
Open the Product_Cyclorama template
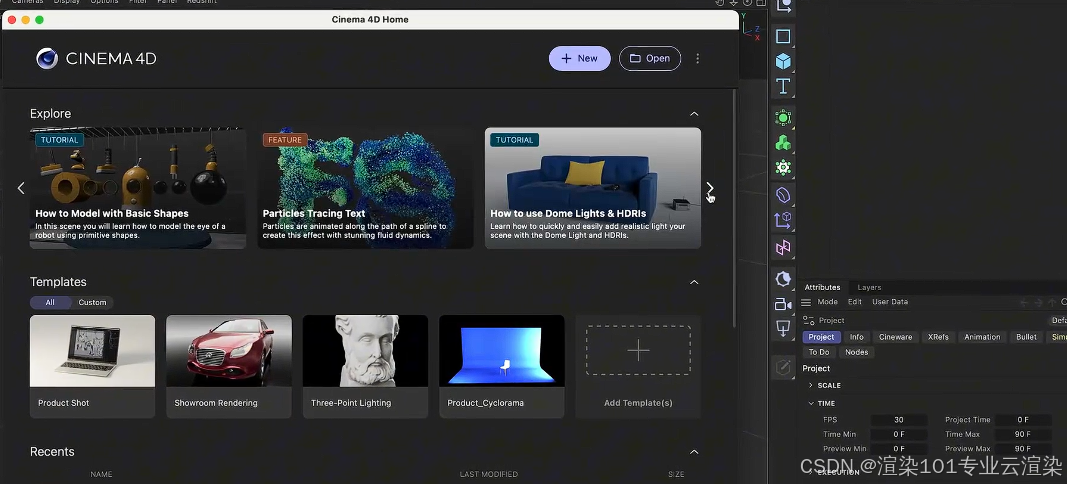502,366
